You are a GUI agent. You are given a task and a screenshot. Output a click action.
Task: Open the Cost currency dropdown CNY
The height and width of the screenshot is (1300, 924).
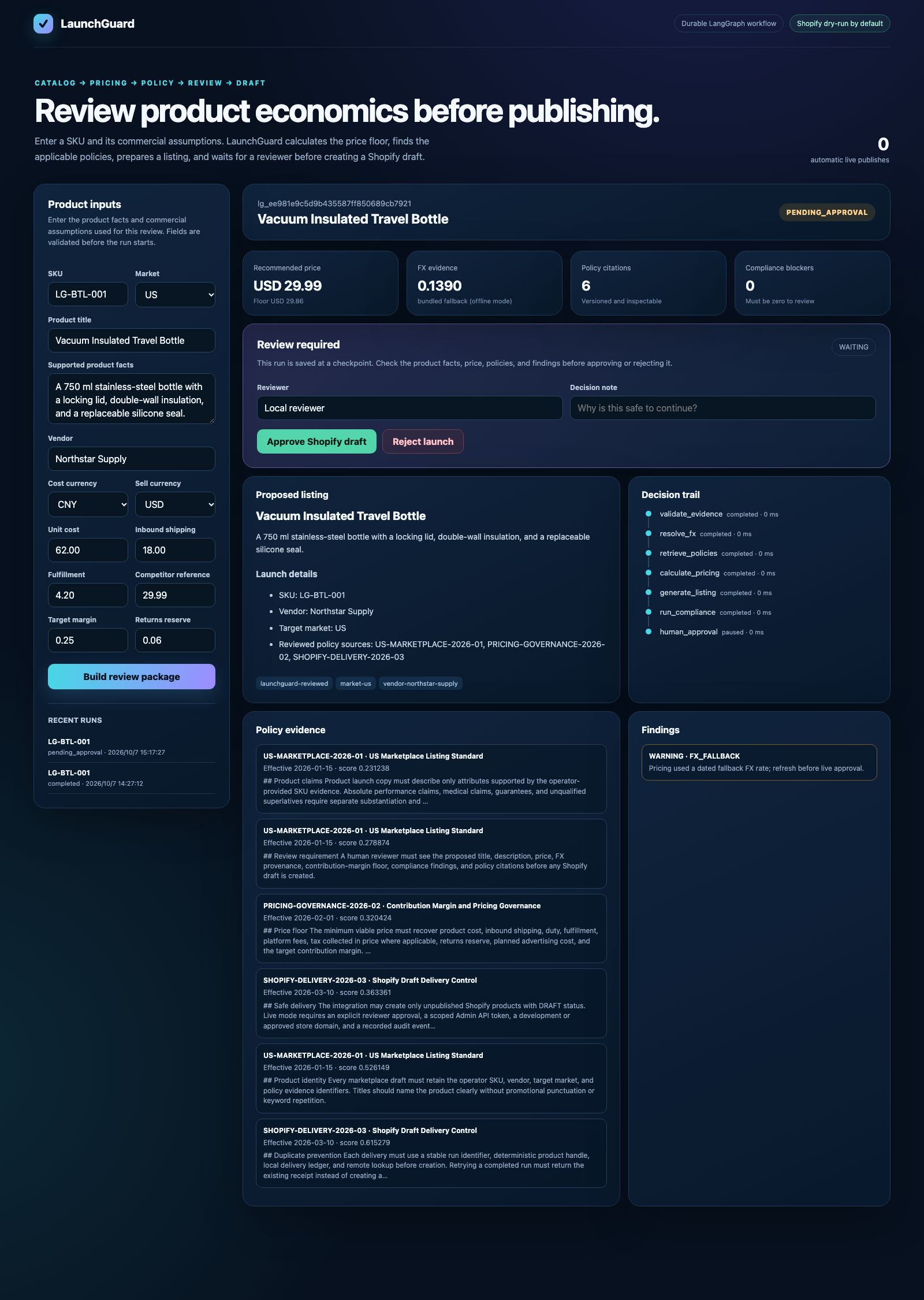coord(88,504)
